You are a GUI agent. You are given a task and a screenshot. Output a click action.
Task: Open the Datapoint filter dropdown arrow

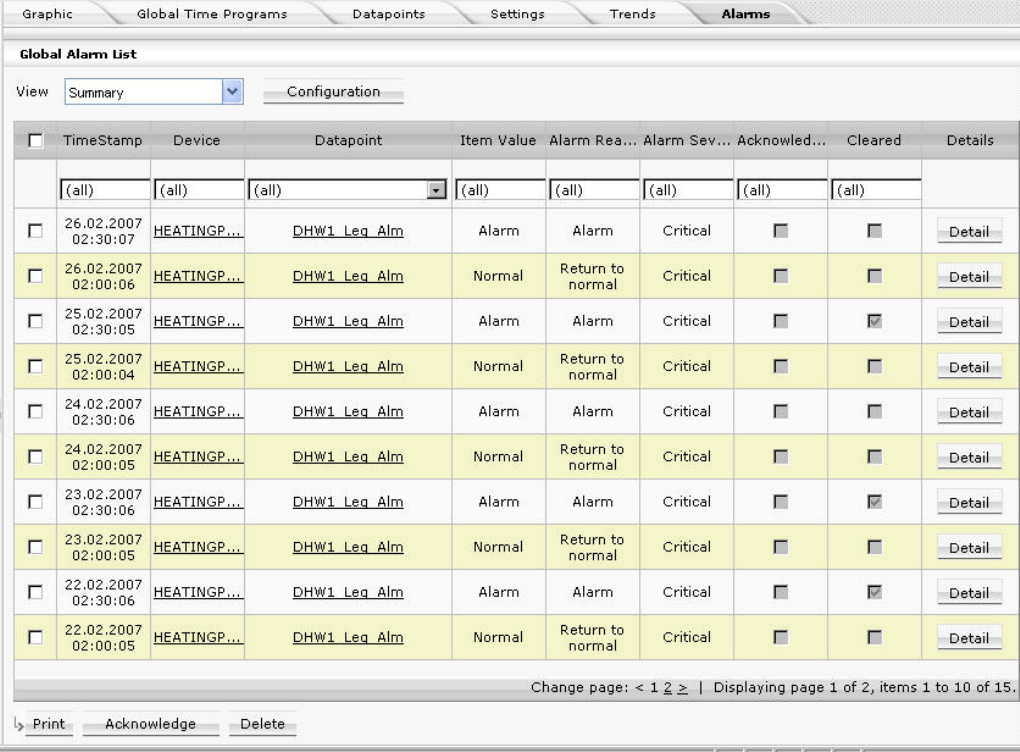434,190
